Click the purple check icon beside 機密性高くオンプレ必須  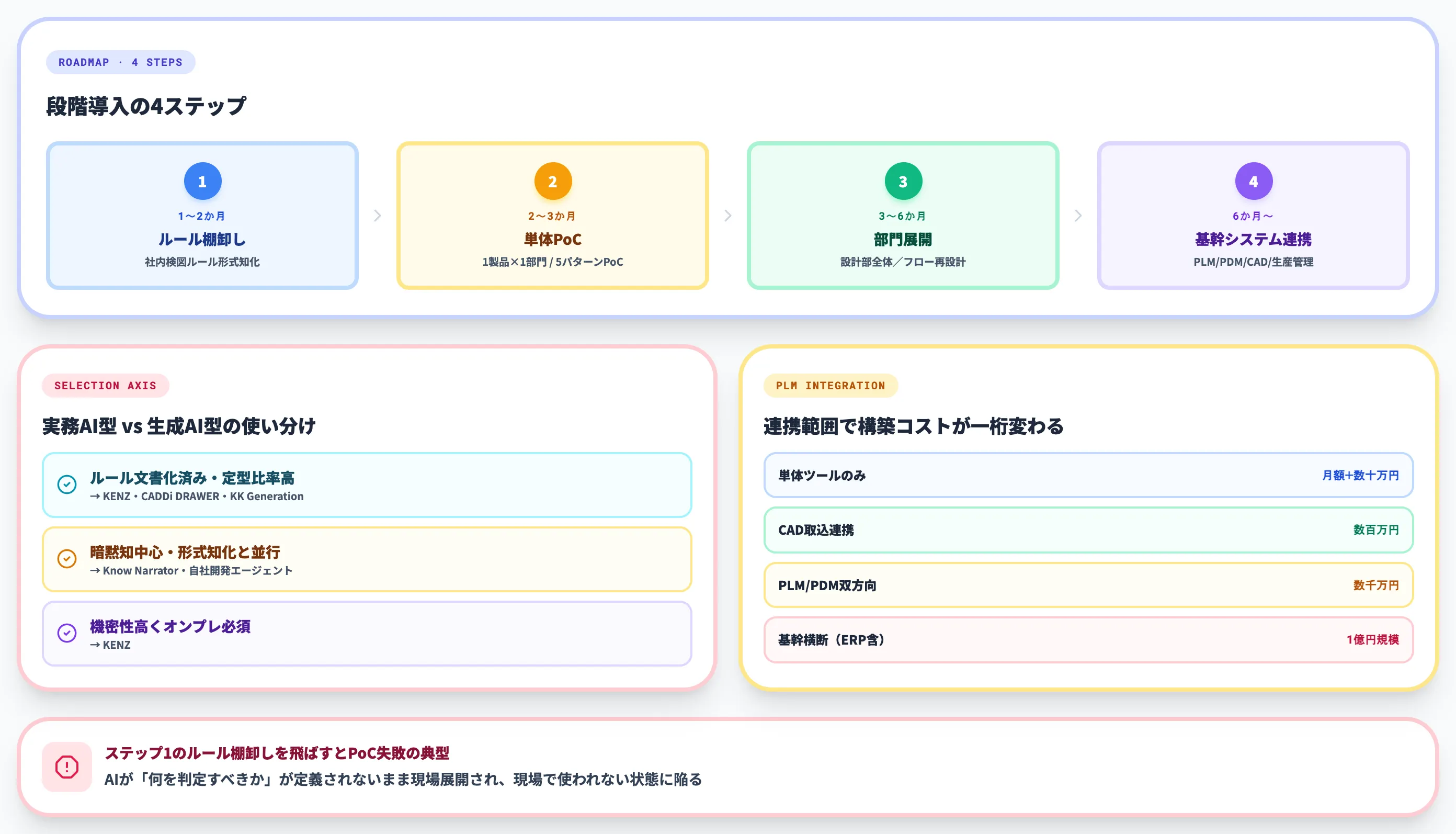pyautogui.click(x=67, y=633)
